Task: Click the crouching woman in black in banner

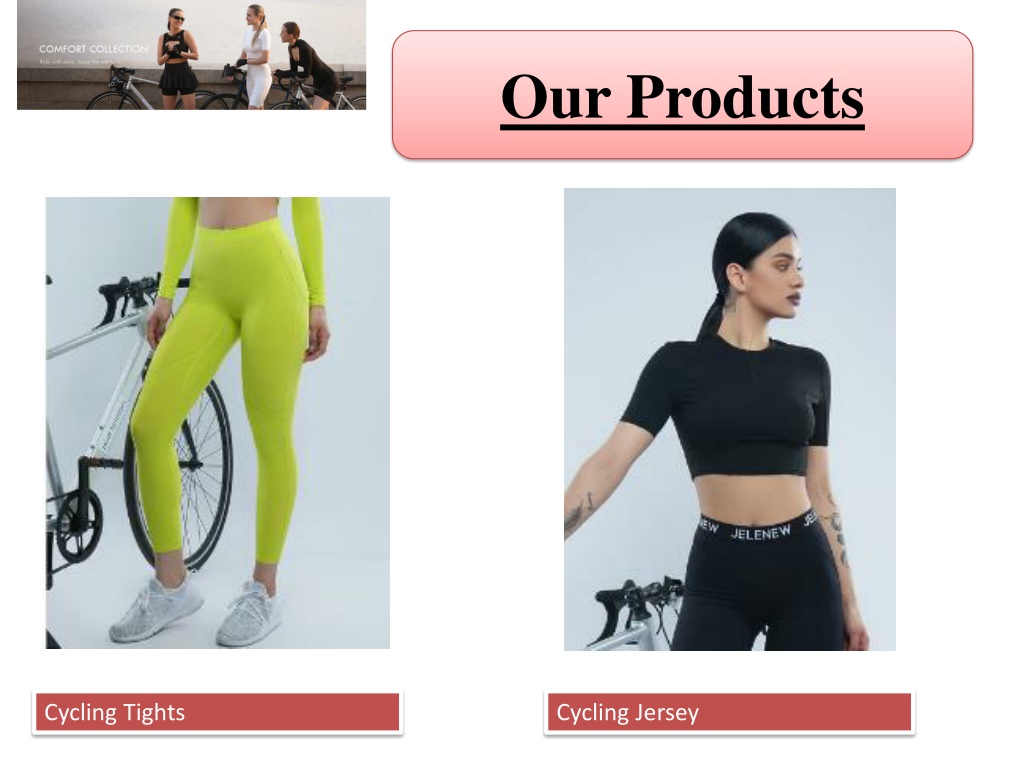Action: tap(308, 65)
